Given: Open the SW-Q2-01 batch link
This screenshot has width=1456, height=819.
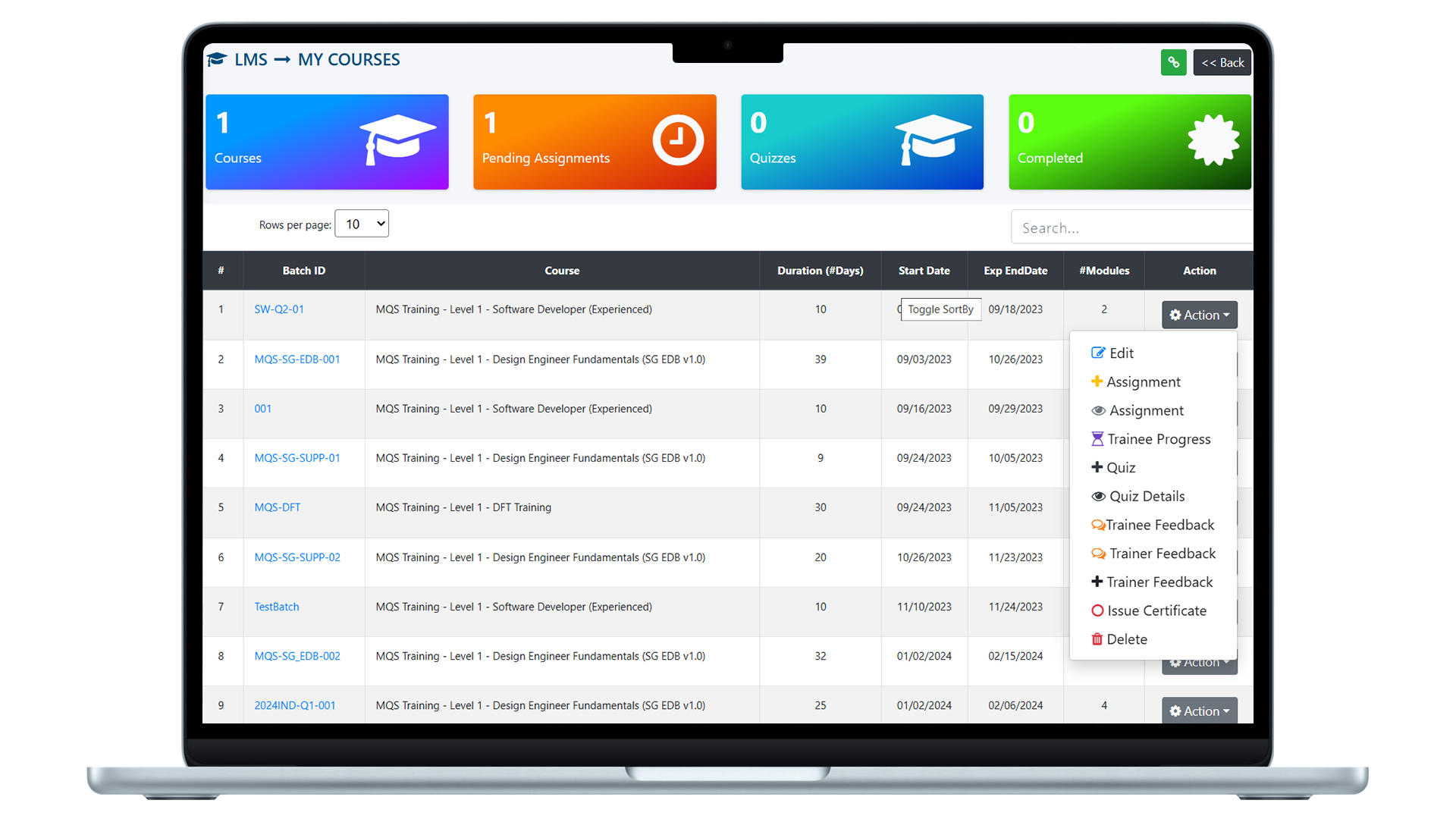Looking at the screenshot, I should coord(279,309).
